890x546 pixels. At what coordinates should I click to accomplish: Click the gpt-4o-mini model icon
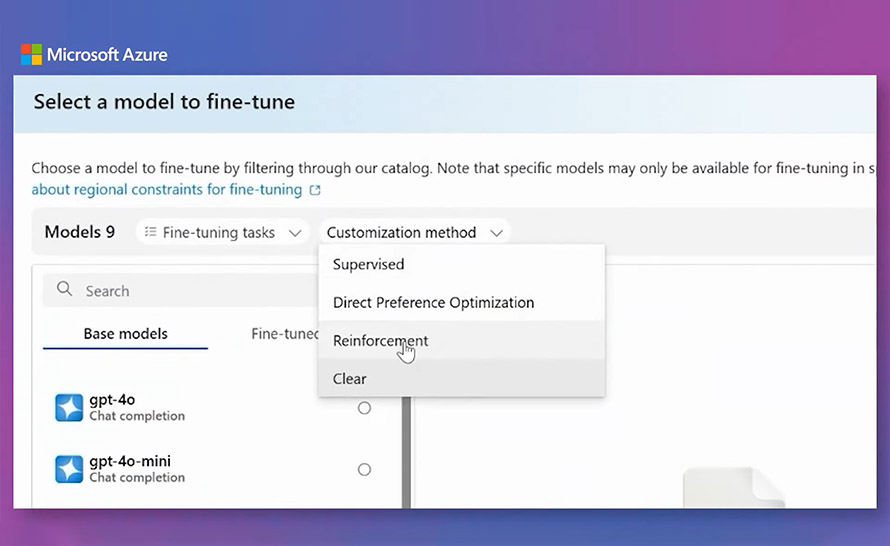[69, 469]
